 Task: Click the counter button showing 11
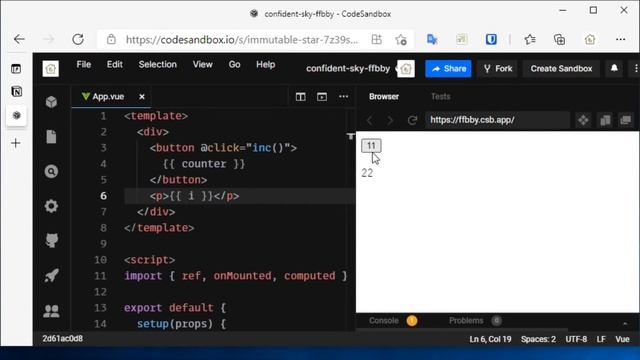(x=371, y=145)
